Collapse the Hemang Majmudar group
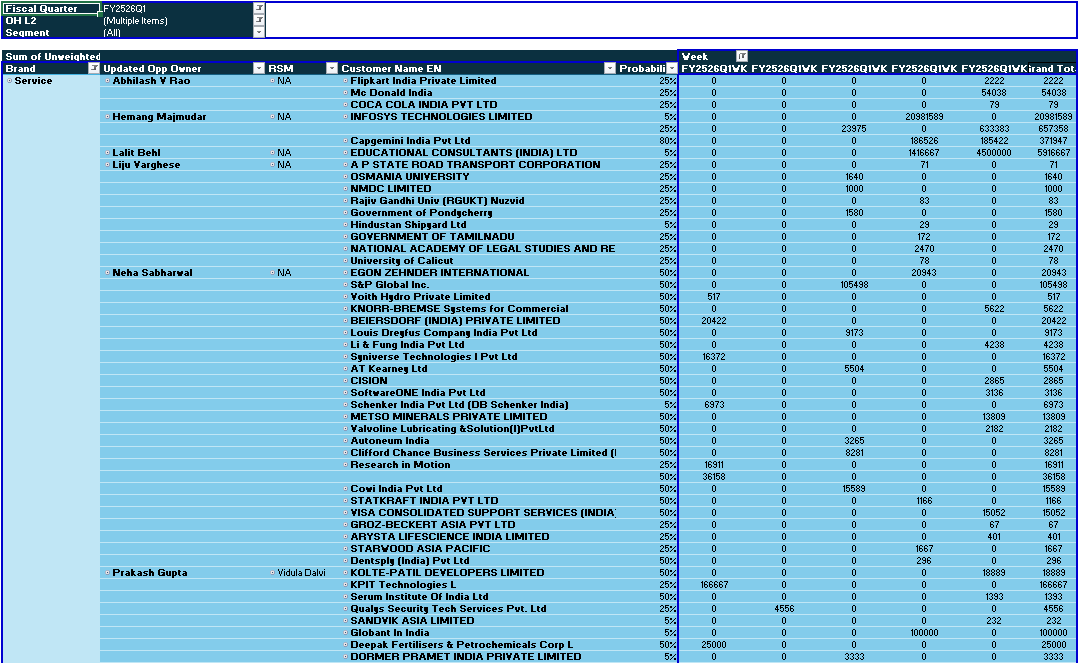Screen dimensions: 1078x663 click(107, 116)
